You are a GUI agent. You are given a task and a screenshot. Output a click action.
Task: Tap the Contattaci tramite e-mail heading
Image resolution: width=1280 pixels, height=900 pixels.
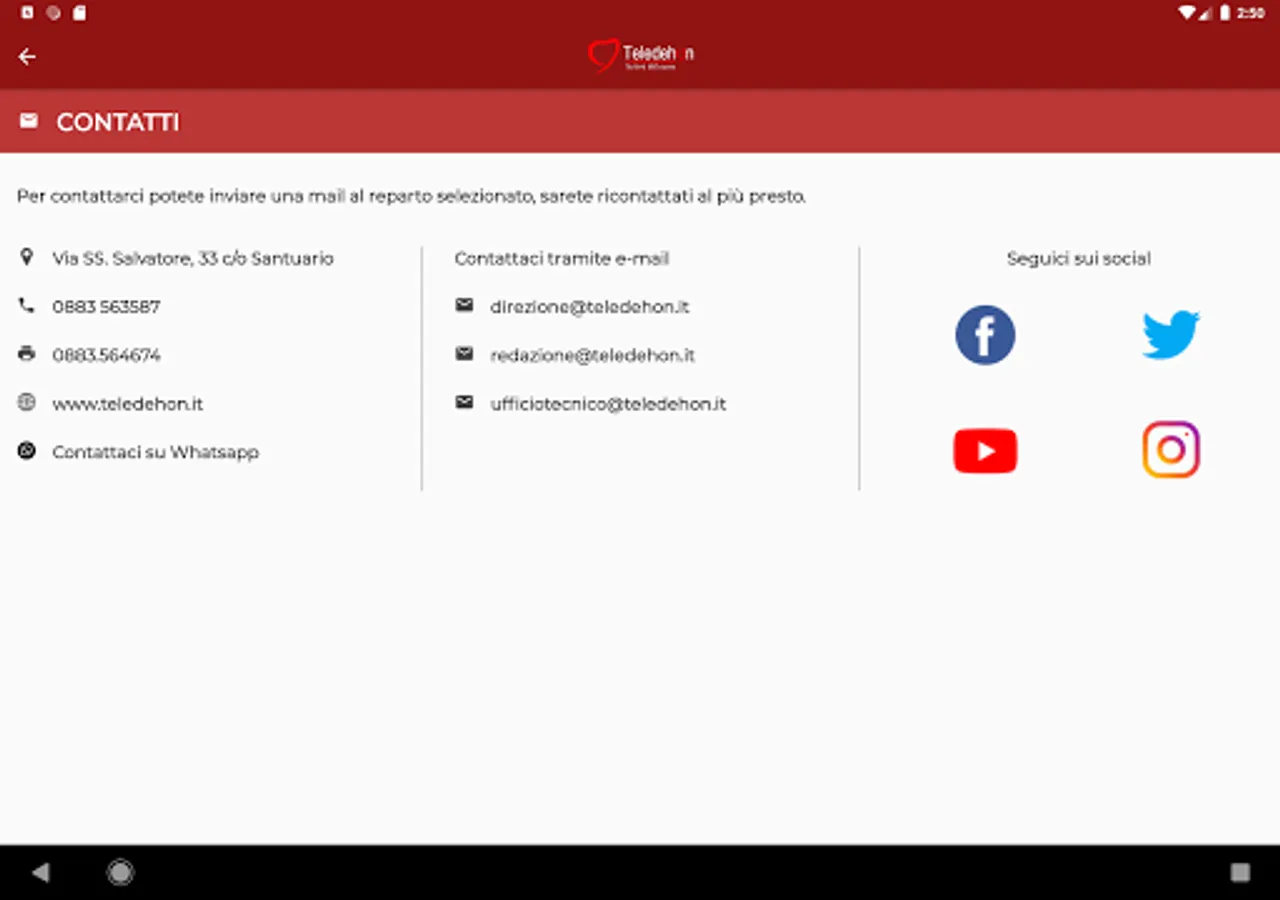point(562,258)
